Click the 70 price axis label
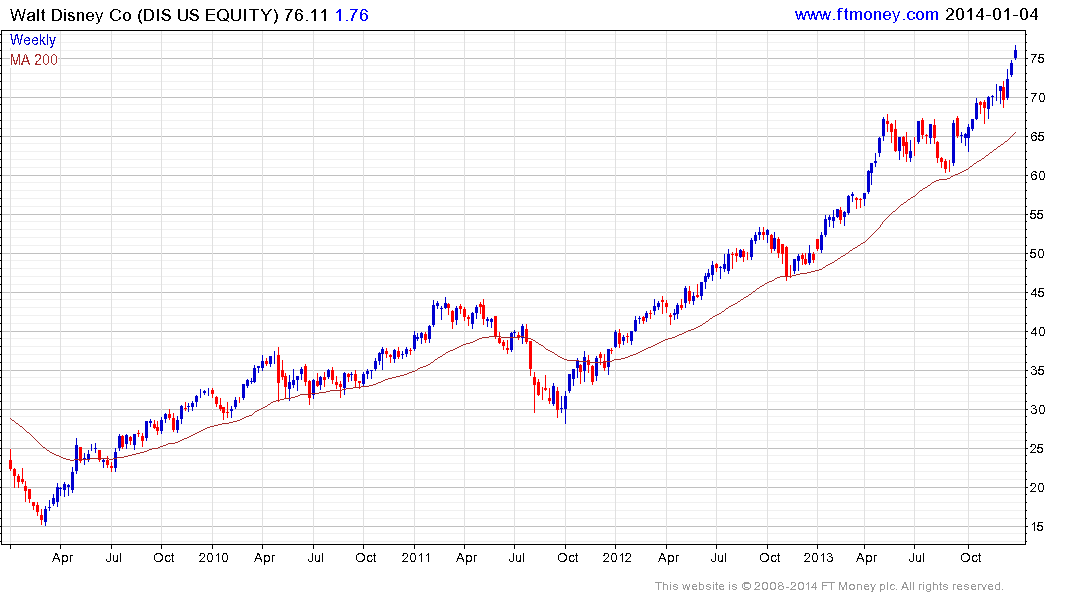 1037,98
